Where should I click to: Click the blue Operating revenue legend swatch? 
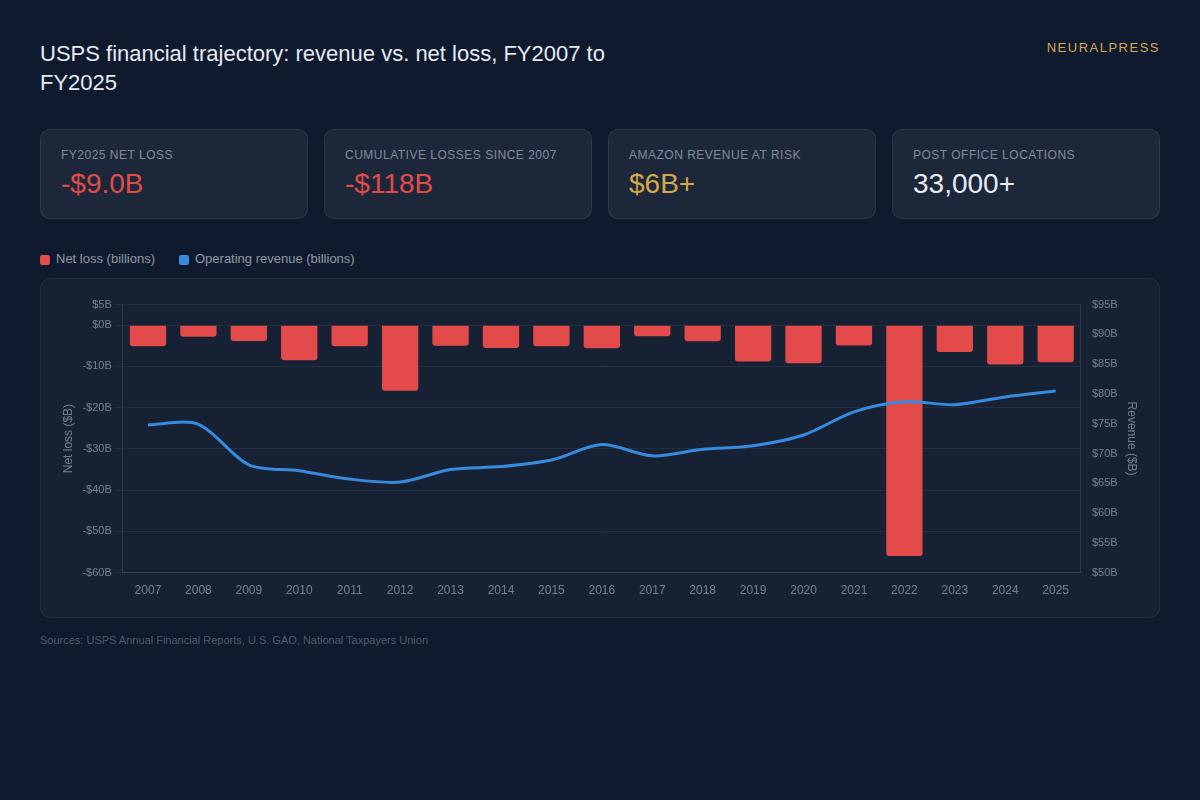pos(184,260)
